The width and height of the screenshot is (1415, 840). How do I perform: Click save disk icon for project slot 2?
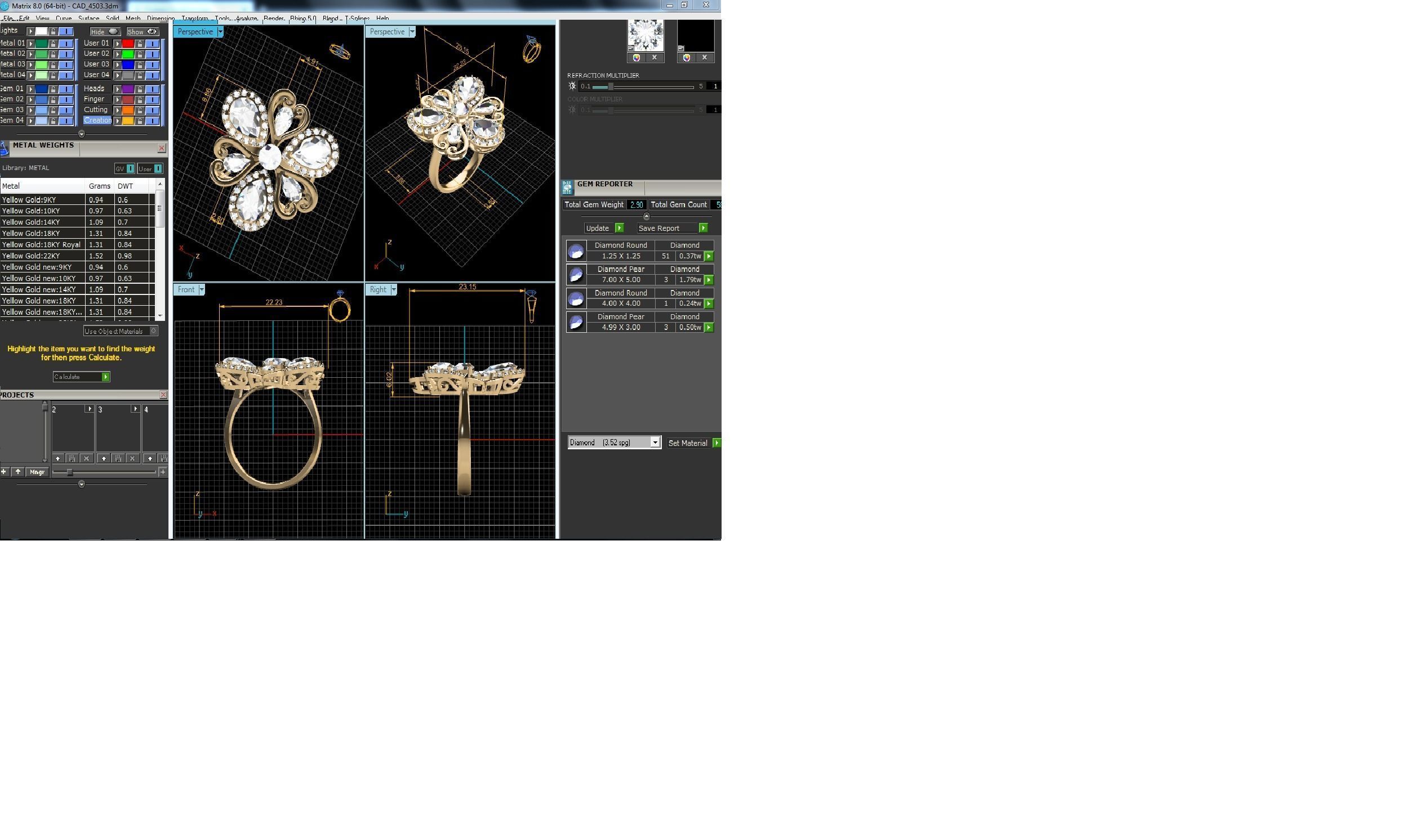click(72, 458)
